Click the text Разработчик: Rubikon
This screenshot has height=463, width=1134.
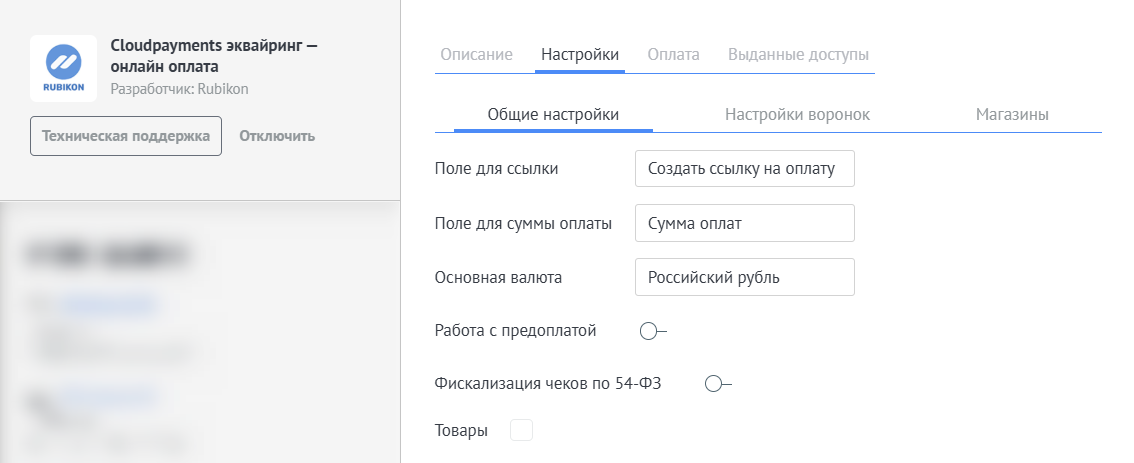pos(179,89)
